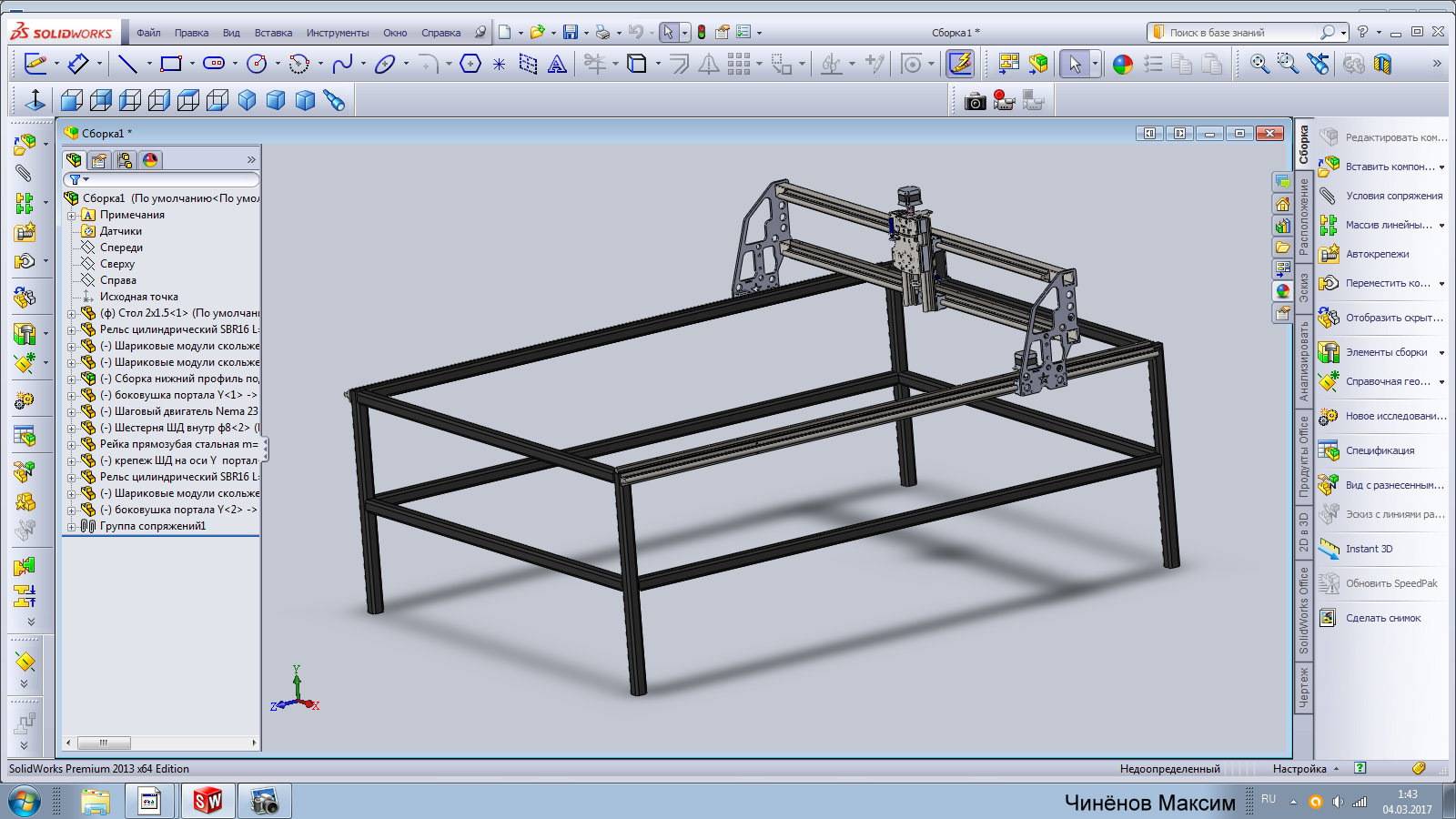
Task: Select the Polygon sketch tool
Action: (470, 64)
